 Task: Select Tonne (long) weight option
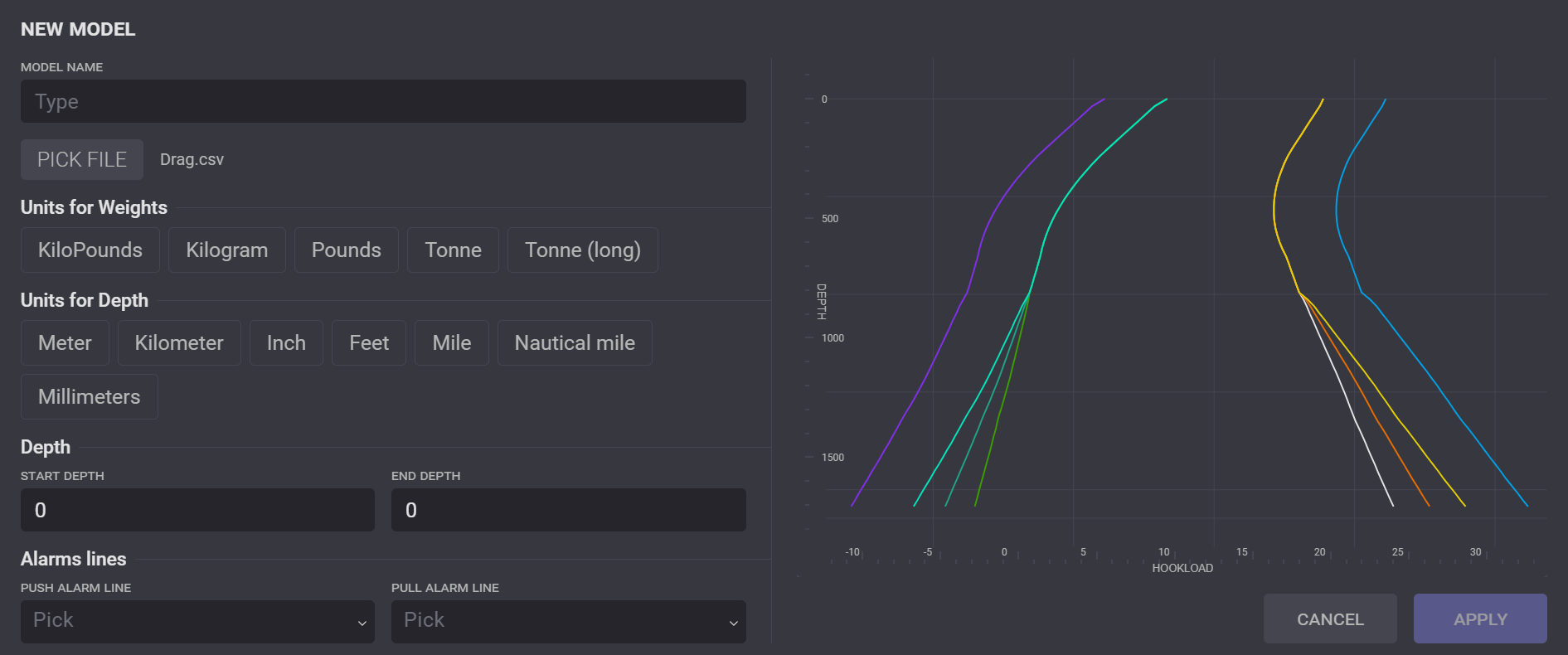click(582, 250)
